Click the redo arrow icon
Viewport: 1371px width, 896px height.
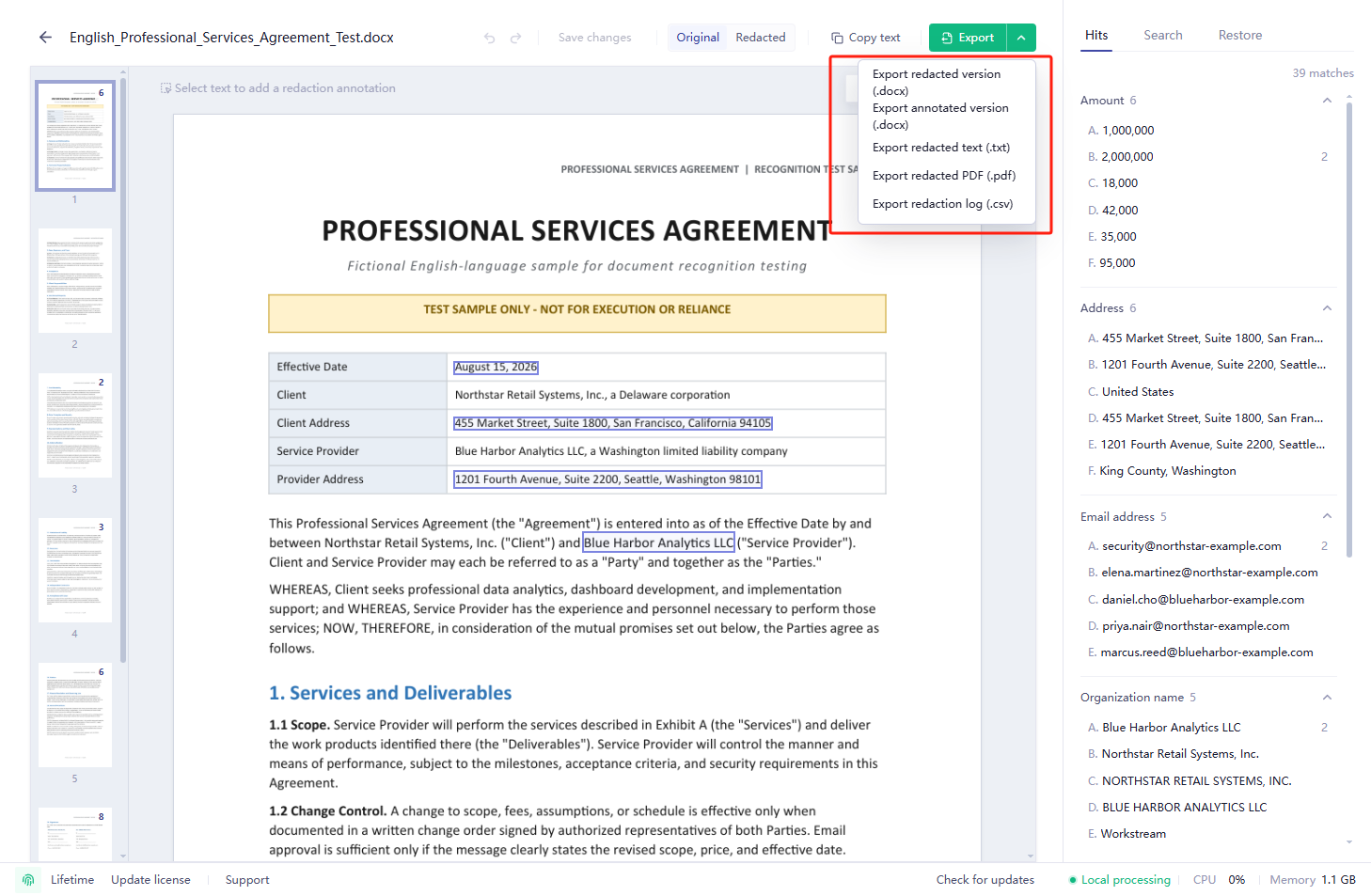[515, 38]
